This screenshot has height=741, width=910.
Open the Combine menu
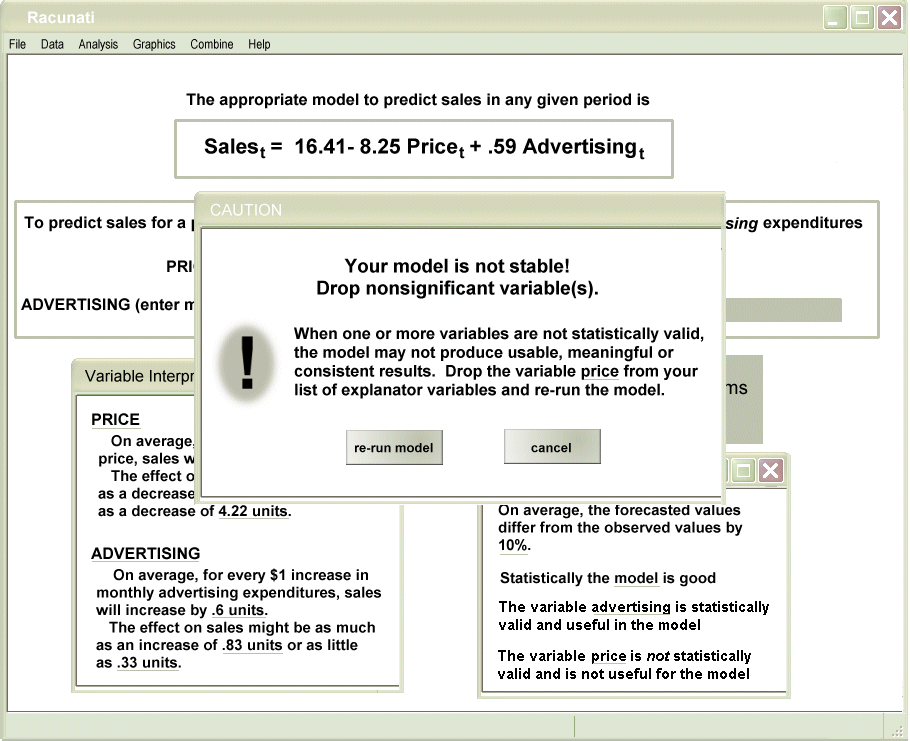click(x=212, y=44)
